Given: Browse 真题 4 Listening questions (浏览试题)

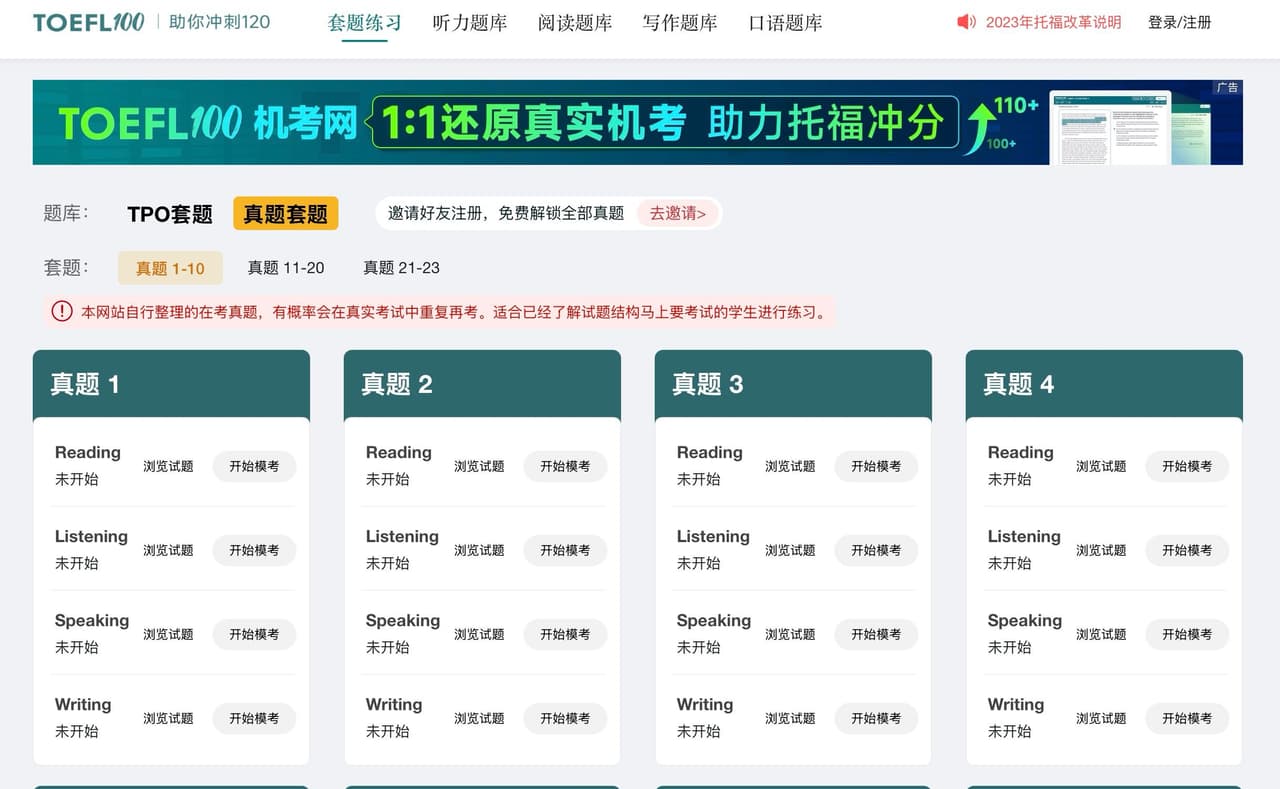Looking at the screenshot, I should point(1101,550).
